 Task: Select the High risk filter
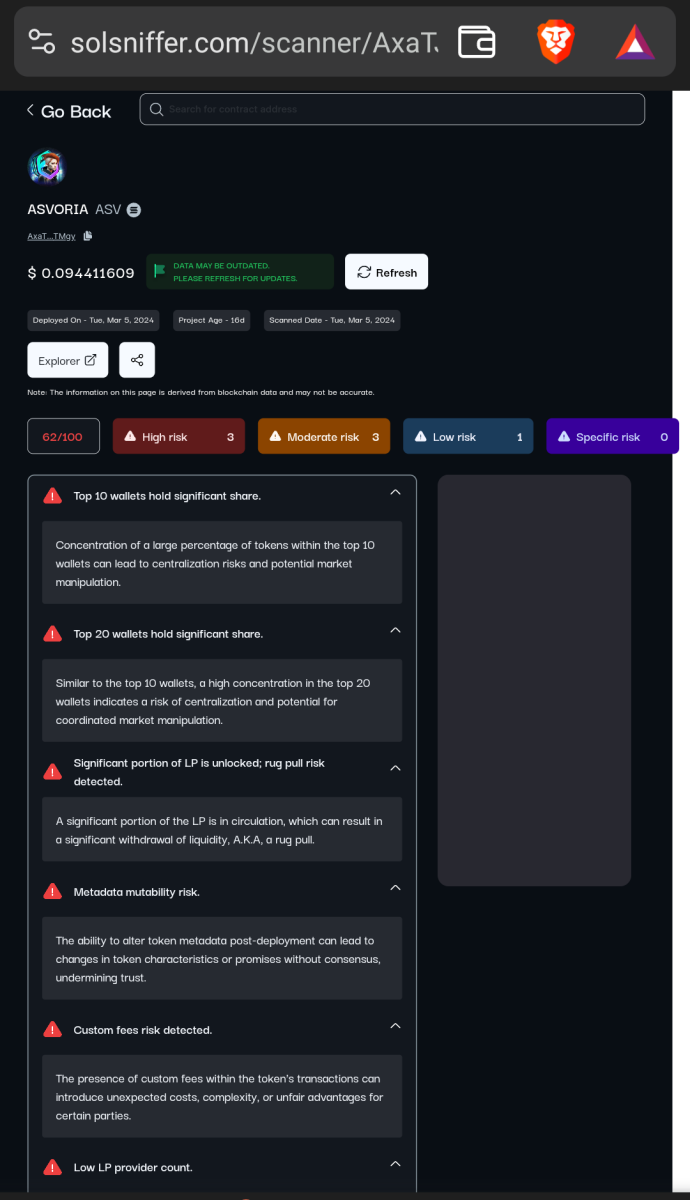(x=178, y=436)
